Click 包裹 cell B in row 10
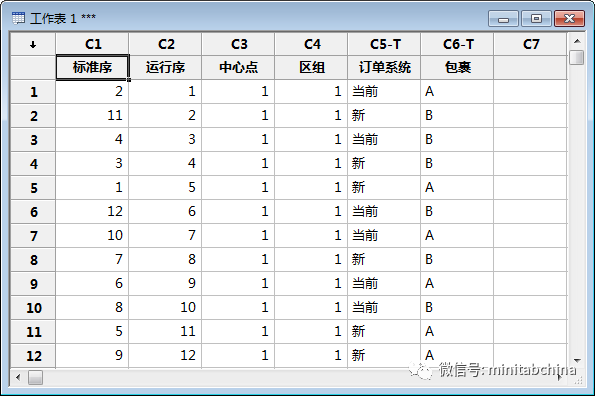 click(457, 308)
